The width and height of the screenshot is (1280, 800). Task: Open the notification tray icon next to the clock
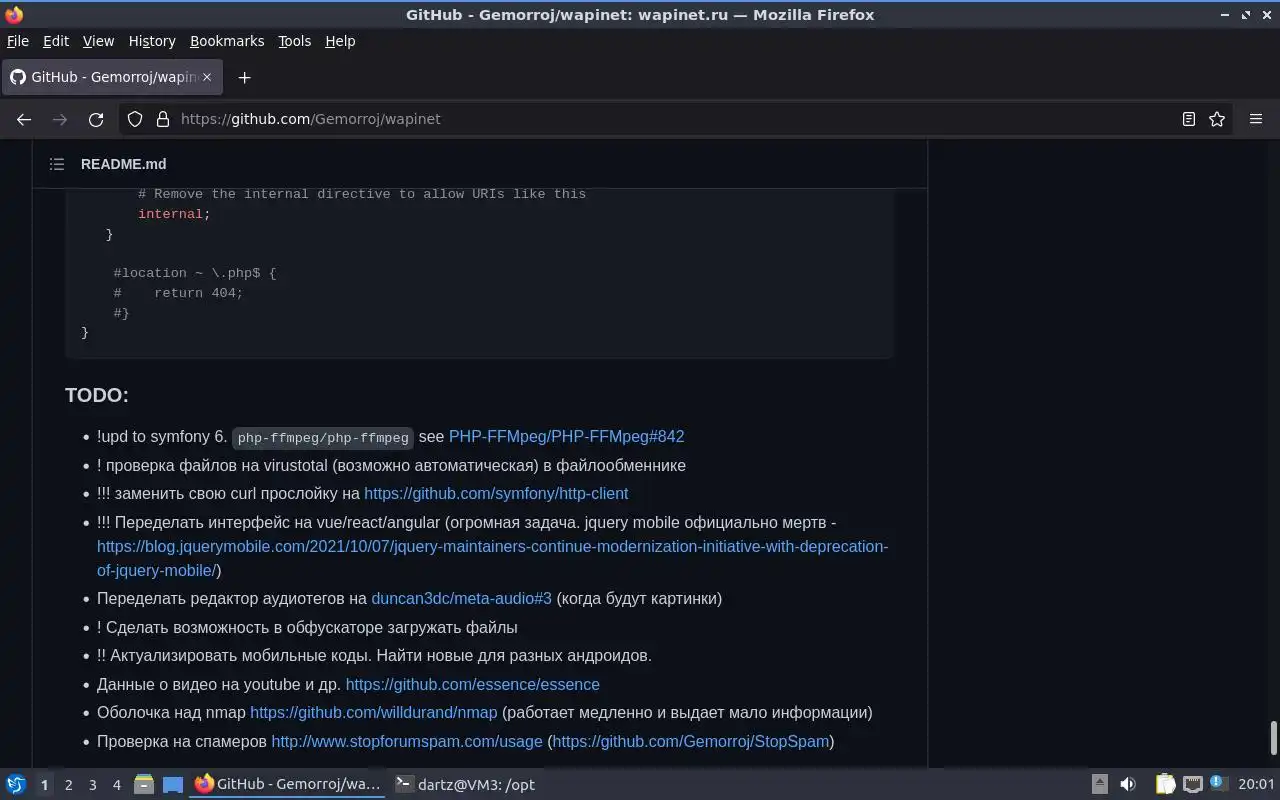1218,784
